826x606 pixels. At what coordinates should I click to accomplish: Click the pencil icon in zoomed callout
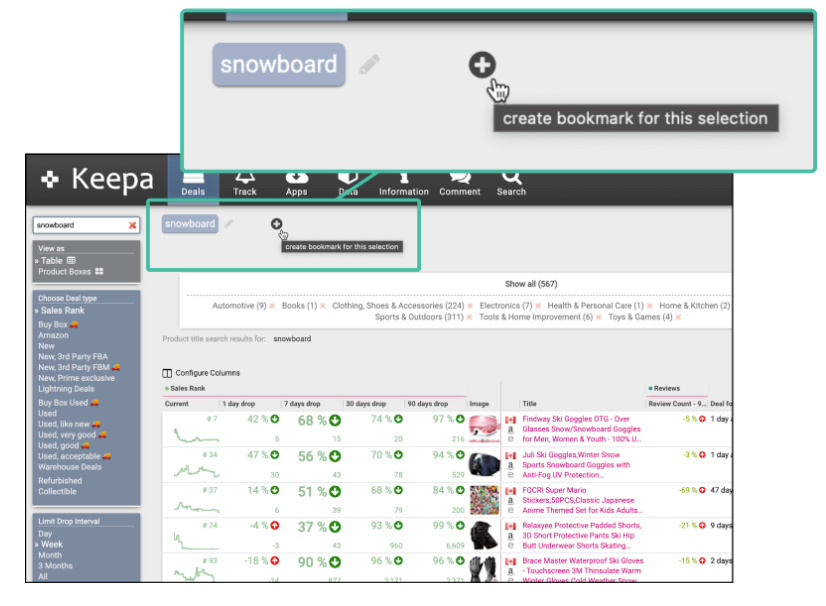click(369, 64)
